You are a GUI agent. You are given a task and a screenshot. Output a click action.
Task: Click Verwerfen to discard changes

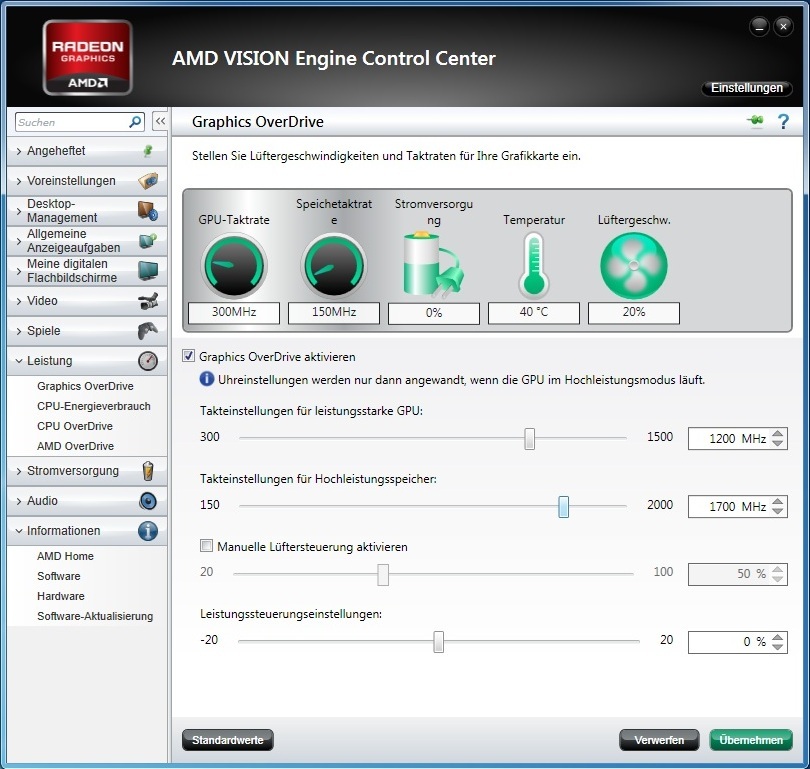click(659, 740)
